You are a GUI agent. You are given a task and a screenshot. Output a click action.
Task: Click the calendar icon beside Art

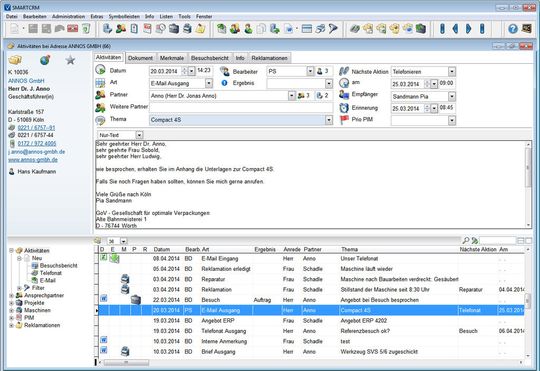click(100, 83)
